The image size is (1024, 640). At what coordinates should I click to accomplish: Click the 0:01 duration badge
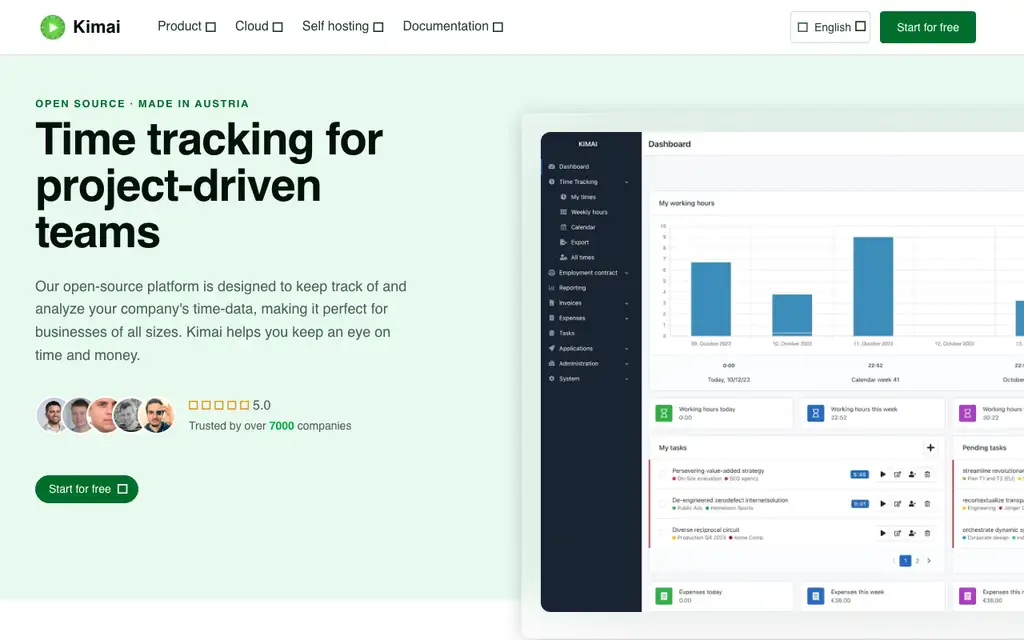click(859, 504)
